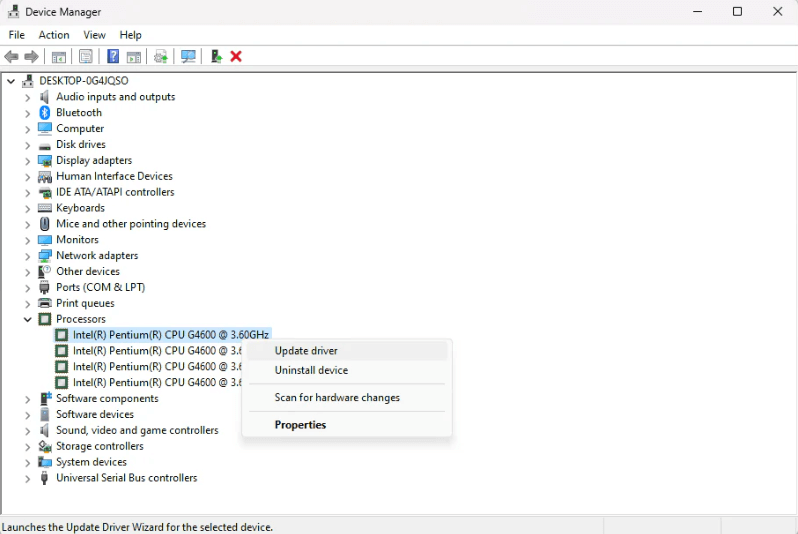Click the Device Manager title bar app icon
The image size is (798, 534).
coord(13,11)
